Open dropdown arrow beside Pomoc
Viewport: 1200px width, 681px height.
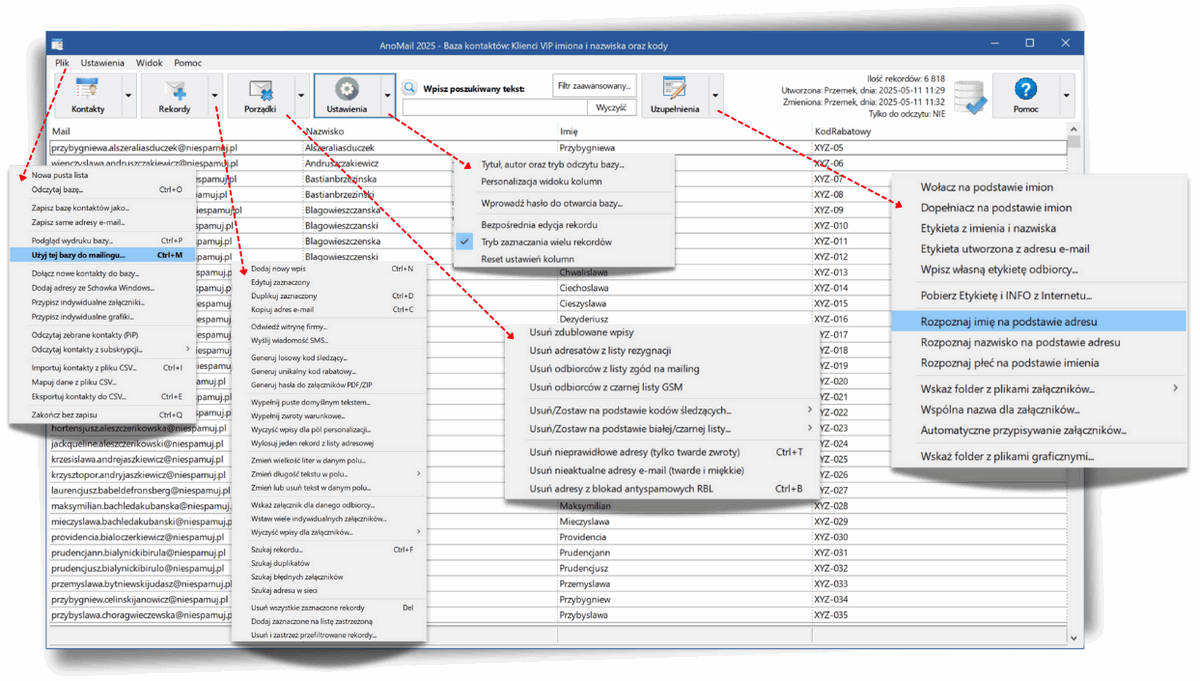pyautogui.click(x=1066, y=96)
